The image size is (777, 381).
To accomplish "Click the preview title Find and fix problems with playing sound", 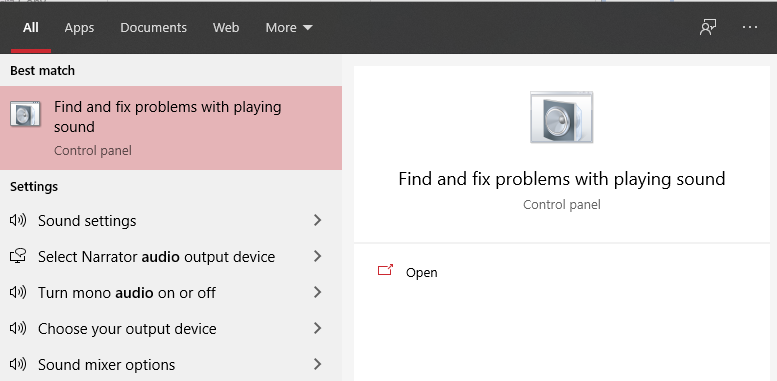I will coord(561,179).
